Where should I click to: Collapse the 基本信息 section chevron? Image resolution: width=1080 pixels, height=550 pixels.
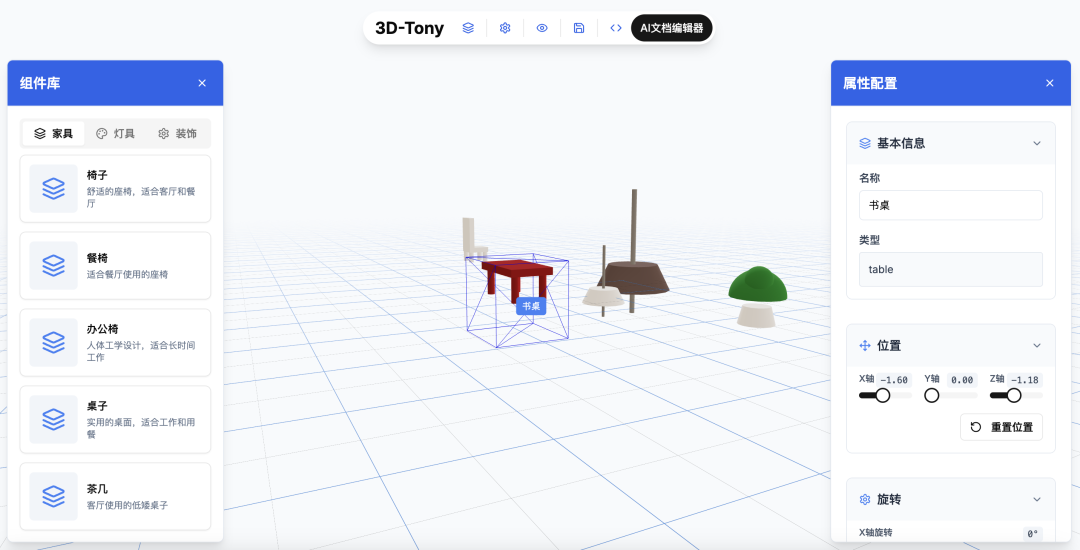point(1037,143)
